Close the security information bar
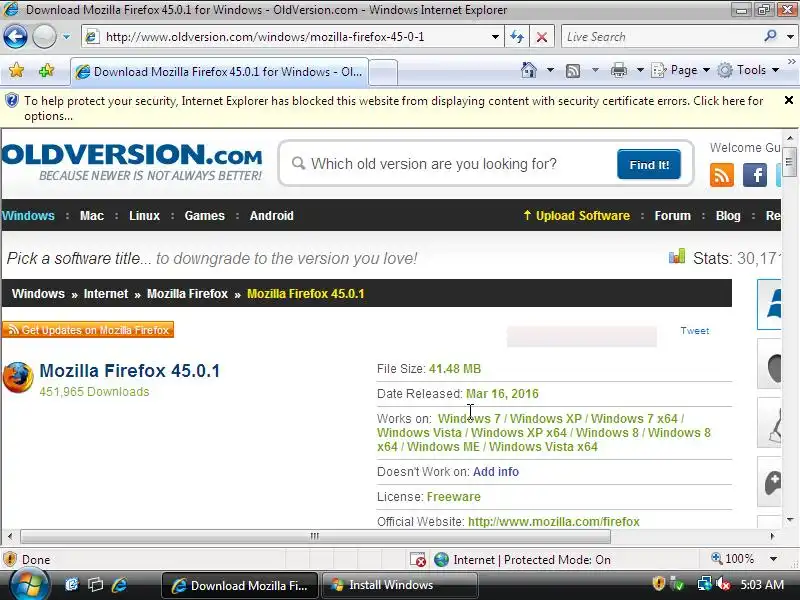Screen dimensions: 800x600 point(788,101)
